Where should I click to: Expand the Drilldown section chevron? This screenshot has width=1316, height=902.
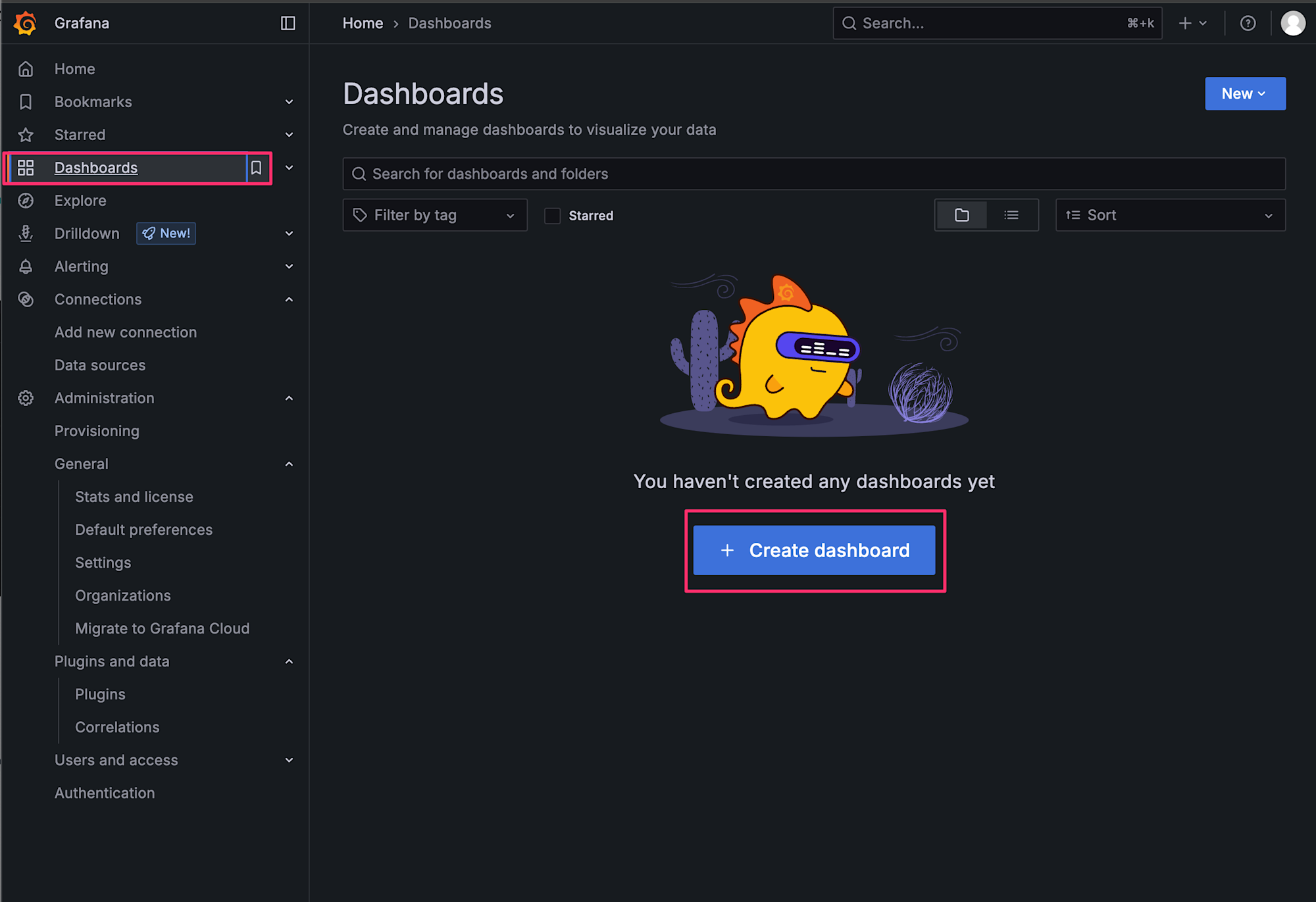point(289,234)
